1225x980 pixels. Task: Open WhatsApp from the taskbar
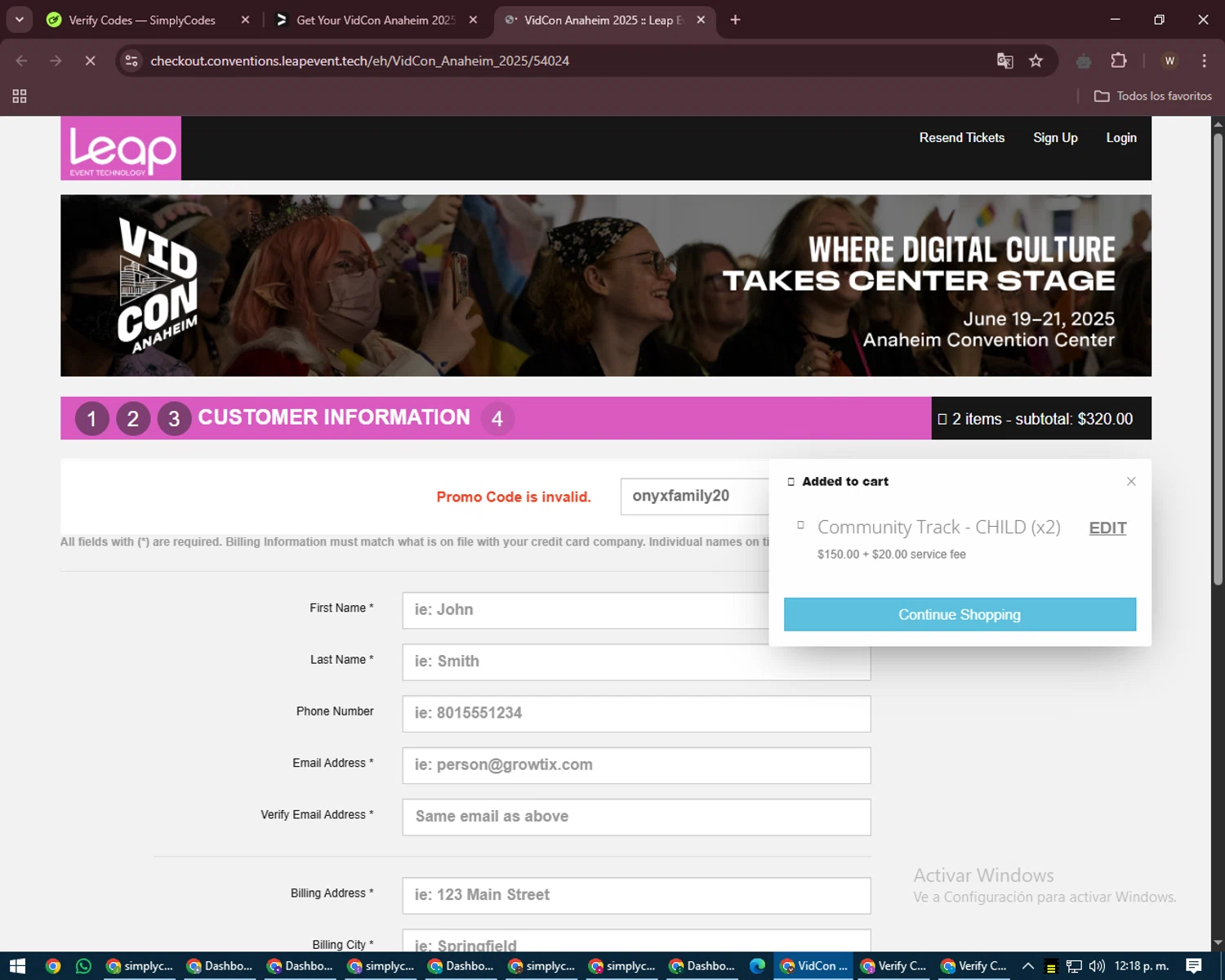point(83,966)
